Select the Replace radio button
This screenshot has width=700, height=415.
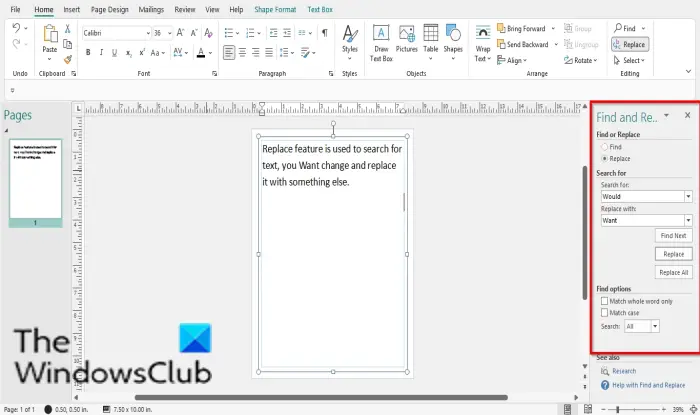(x=604, y=158)
